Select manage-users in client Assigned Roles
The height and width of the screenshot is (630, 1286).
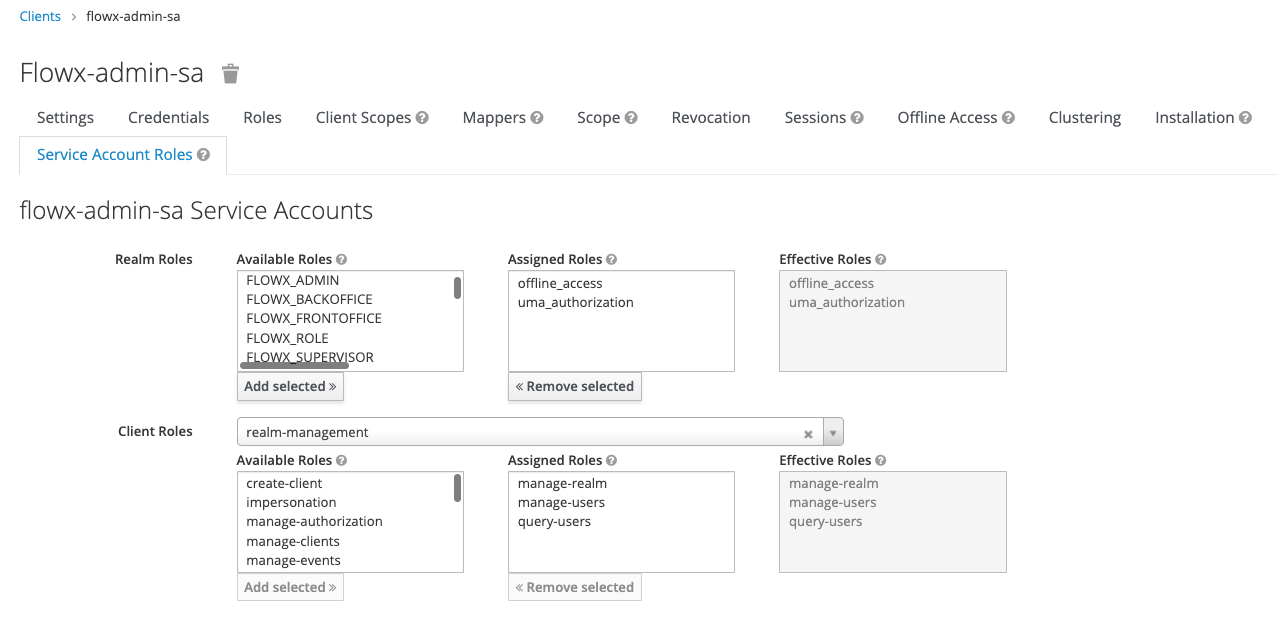pos(561,502)
